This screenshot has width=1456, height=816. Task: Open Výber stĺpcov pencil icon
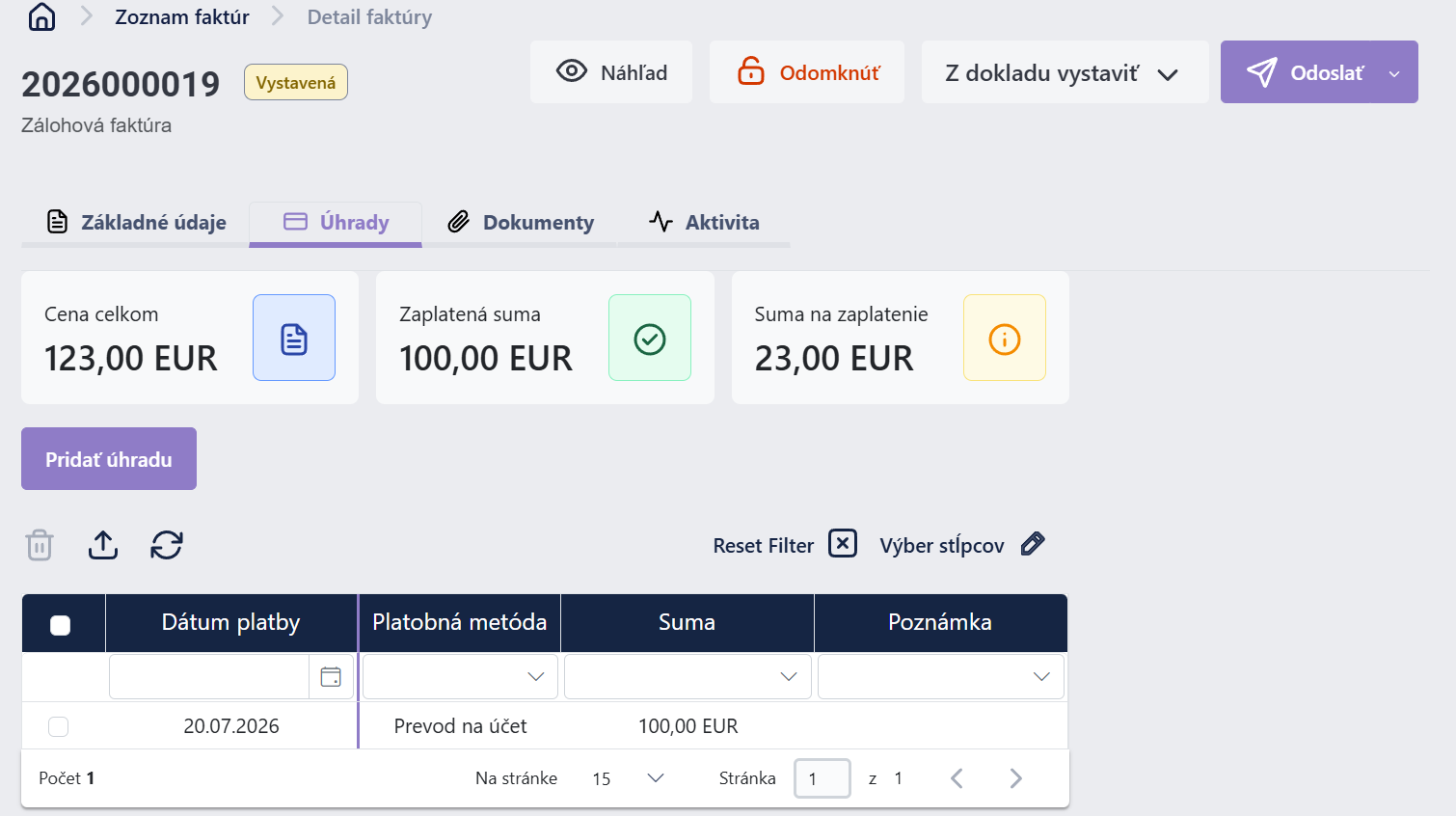(1033, 544)
